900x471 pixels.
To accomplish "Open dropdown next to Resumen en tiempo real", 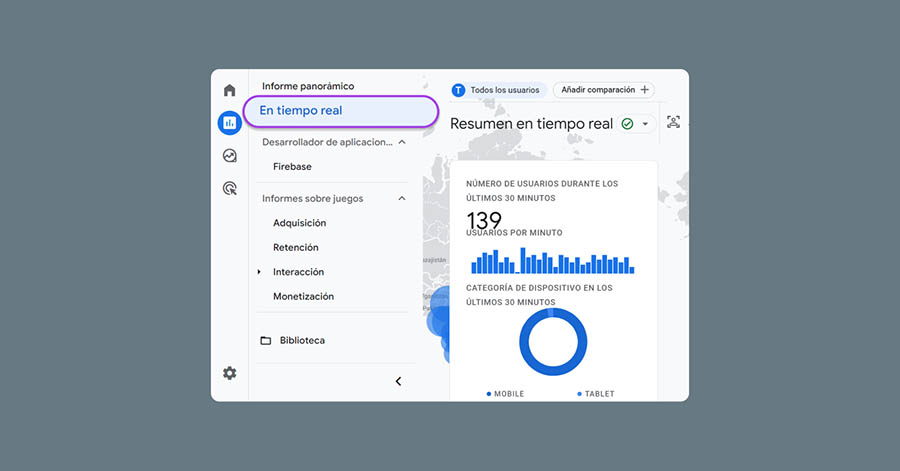I will (x=645, y=124).
